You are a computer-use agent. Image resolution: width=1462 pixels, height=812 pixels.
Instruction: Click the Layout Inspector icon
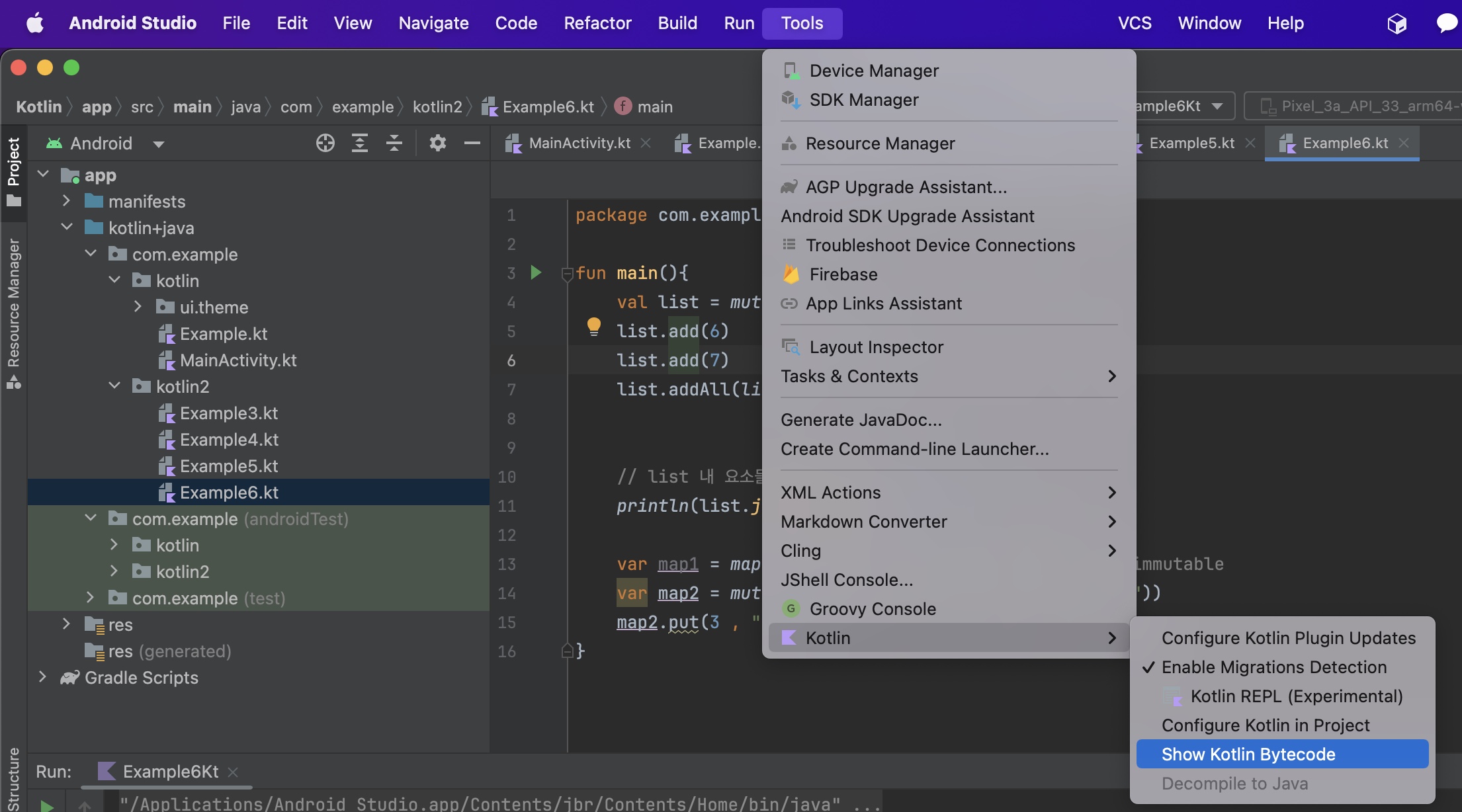click(790, 346)
